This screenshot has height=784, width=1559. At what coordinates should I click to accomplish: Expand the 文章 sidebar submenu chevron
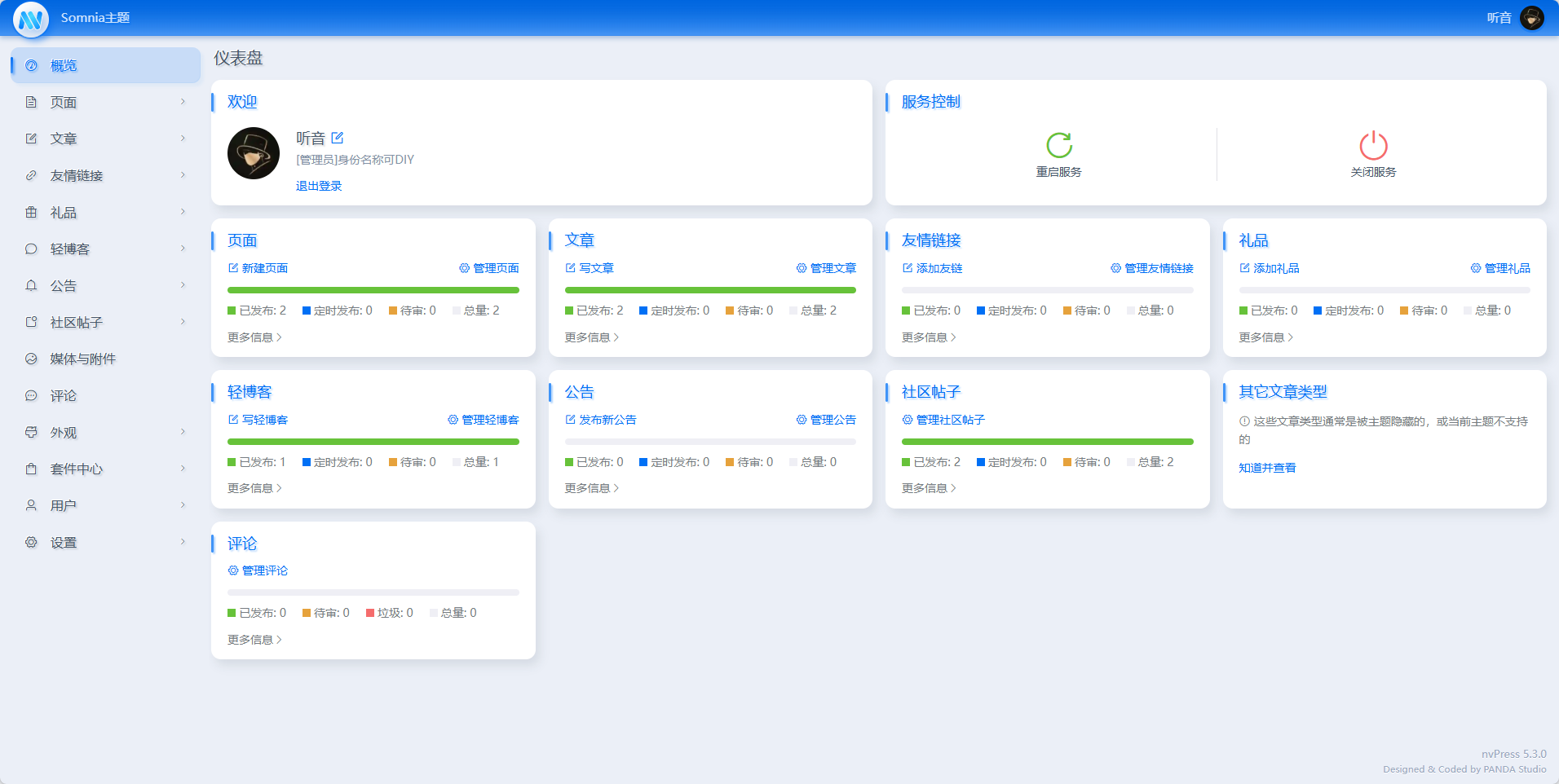tap(183, 139)
